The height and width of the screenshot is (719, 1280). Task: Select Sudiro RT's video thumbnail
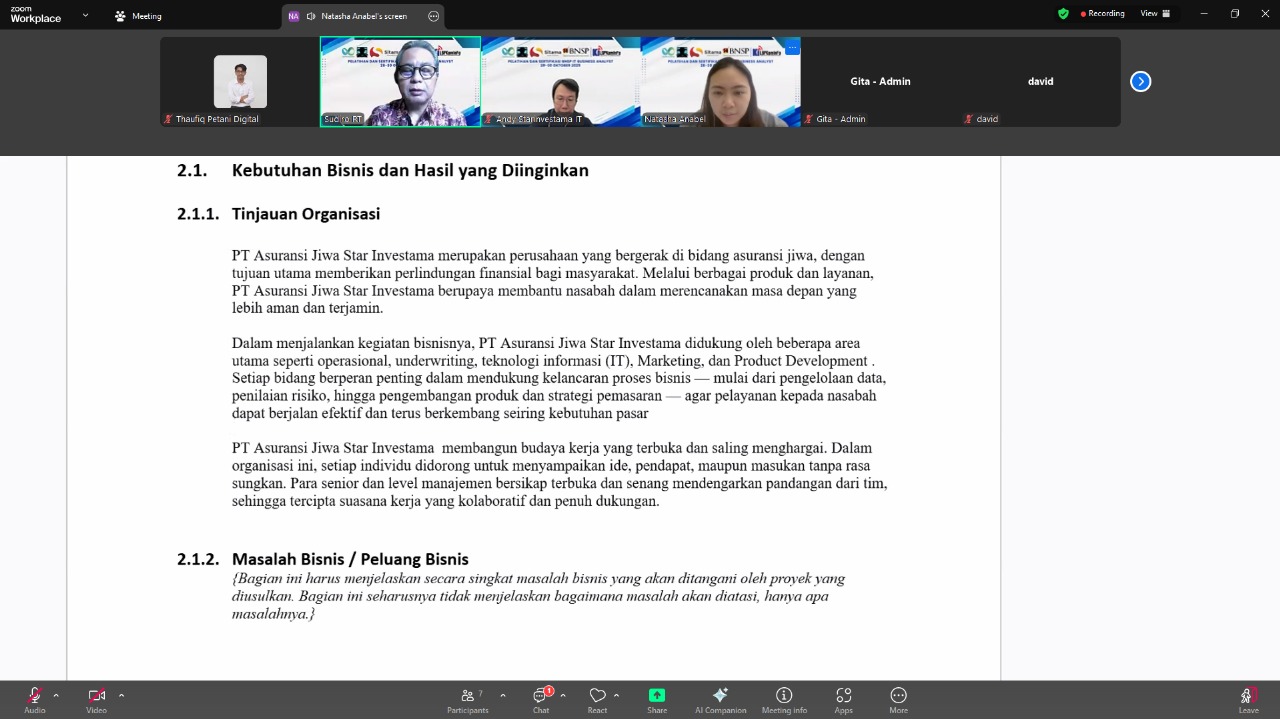click(x=400, y=82)
